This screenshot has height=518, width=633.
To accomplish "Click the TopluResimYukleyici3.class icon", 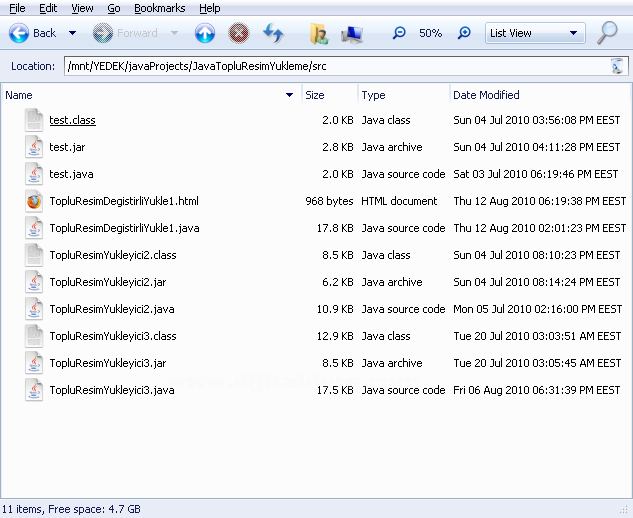I will tap(34, 336).
